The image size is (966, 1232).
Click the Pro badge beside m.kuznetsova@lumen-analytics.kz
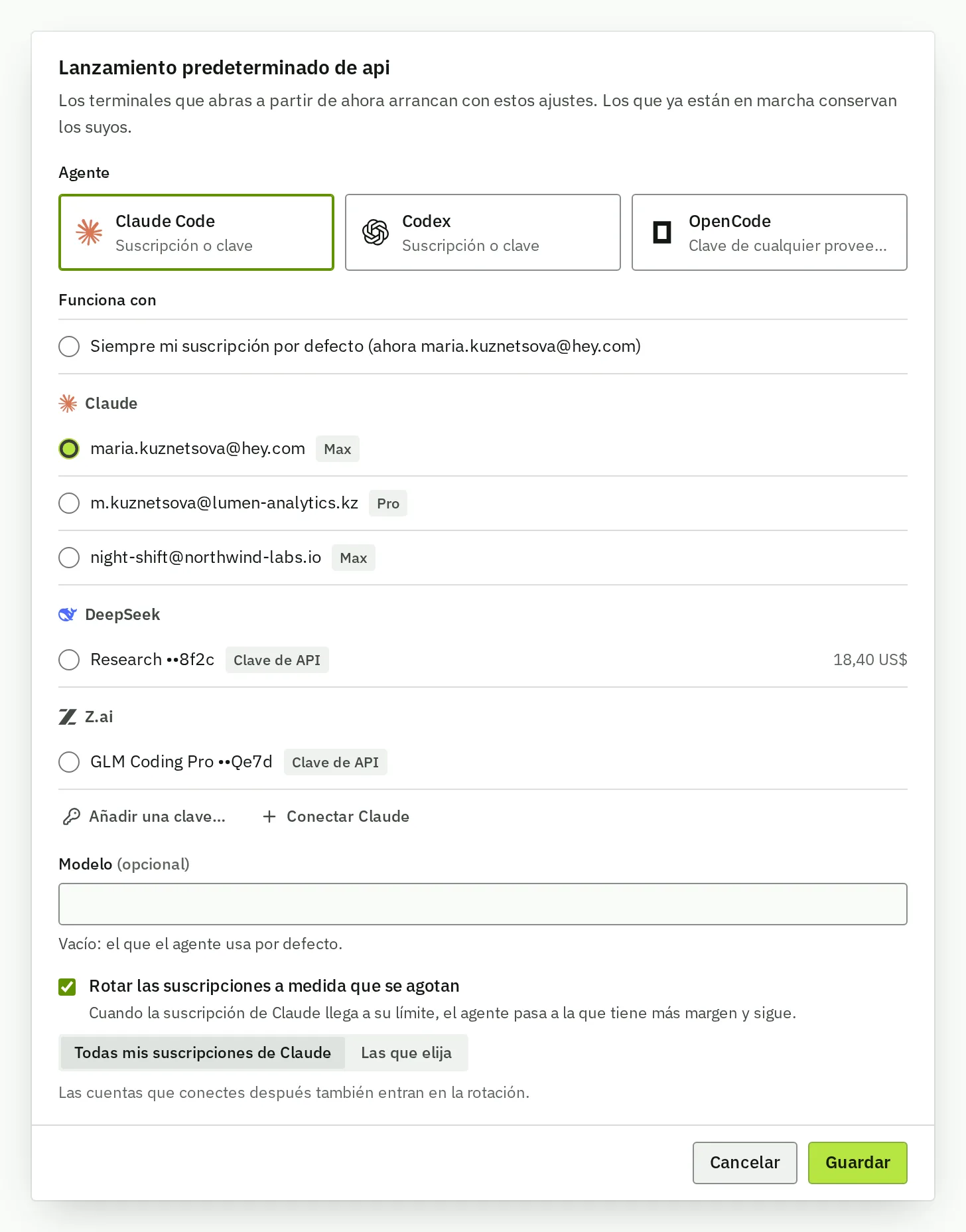[388, 503]
